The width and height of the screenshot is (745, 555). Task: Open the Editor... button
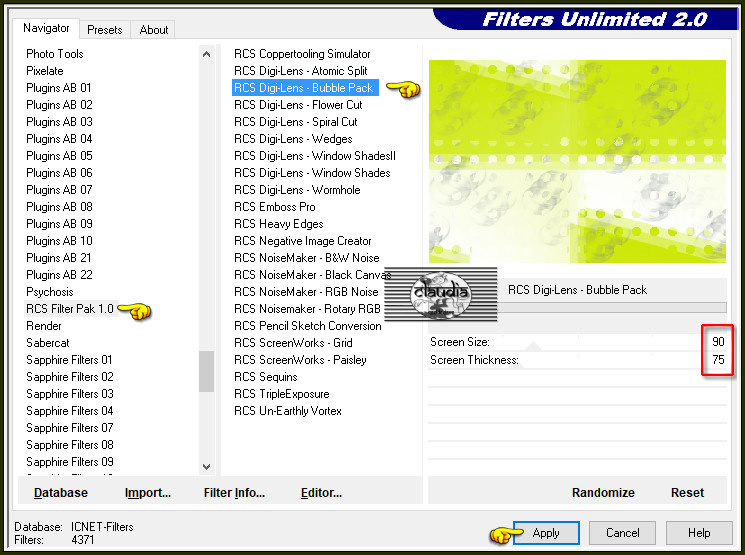pyautogui.click(x=321, y=493)
